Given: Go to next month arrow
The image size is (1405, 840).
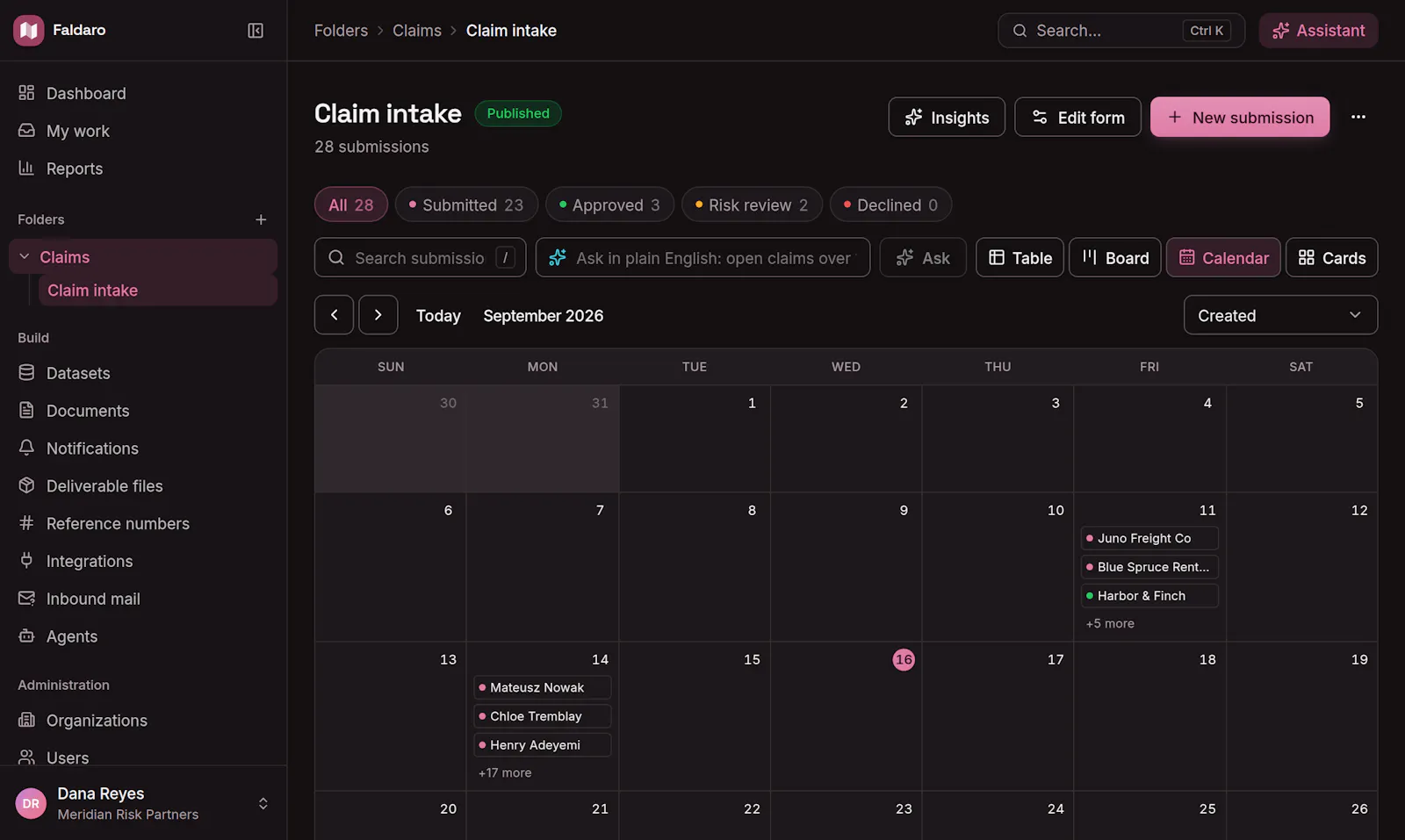Looking at the screenshot, I should click(x=378, y=315).
